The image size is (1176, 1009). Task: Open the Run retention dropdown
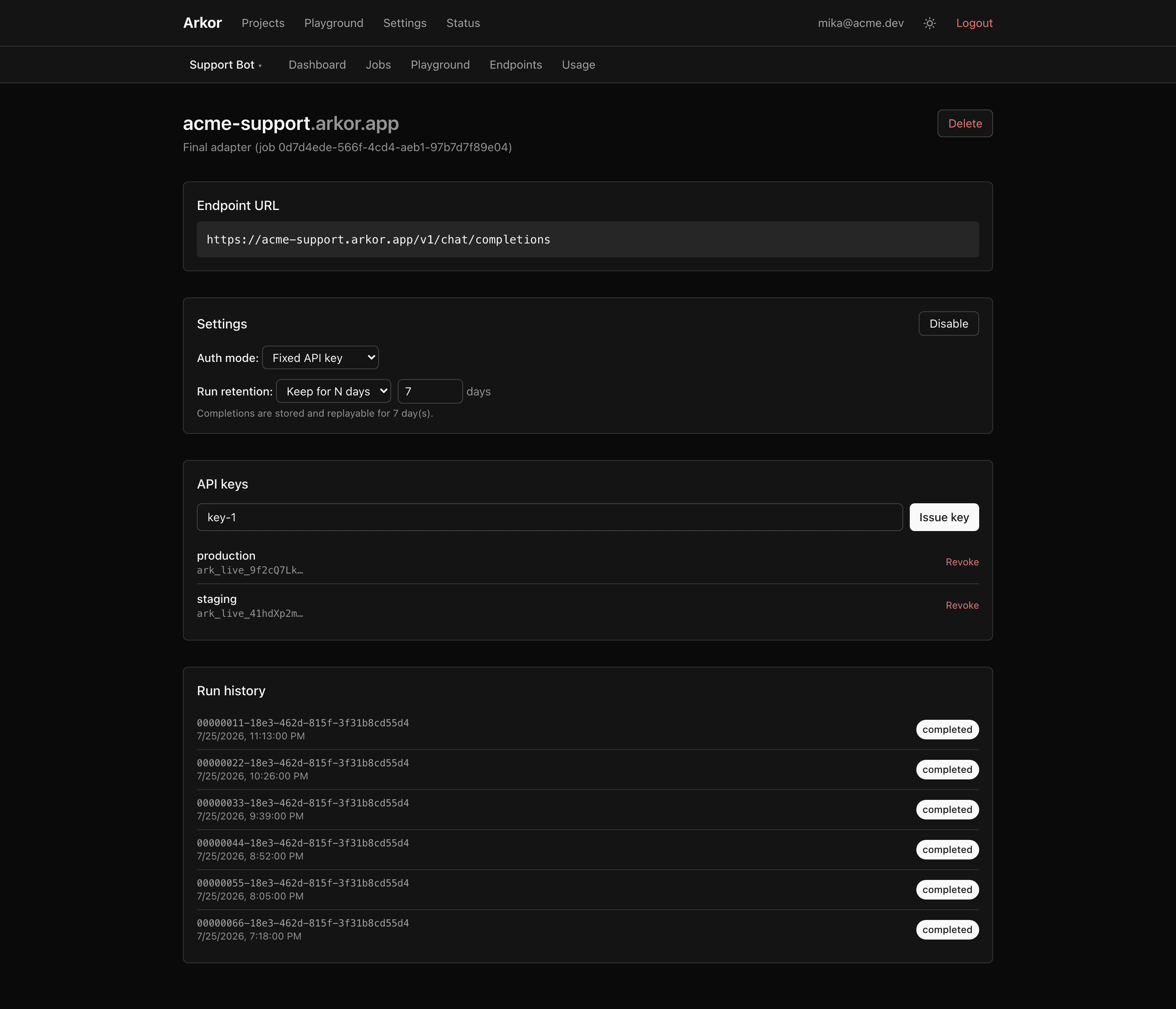[334, 391]
